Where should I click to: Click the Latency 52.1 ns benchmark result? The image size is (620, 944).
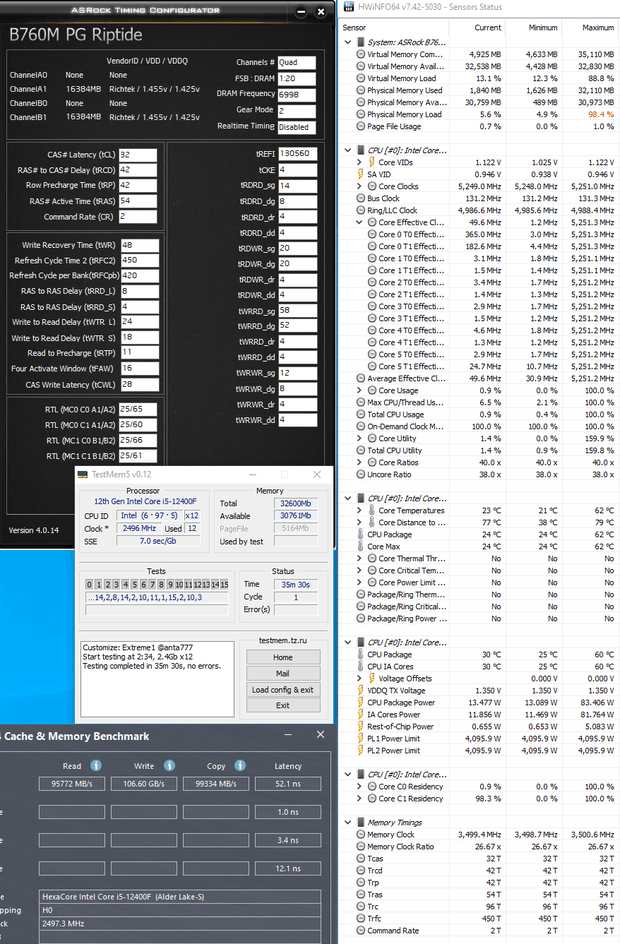288,784
